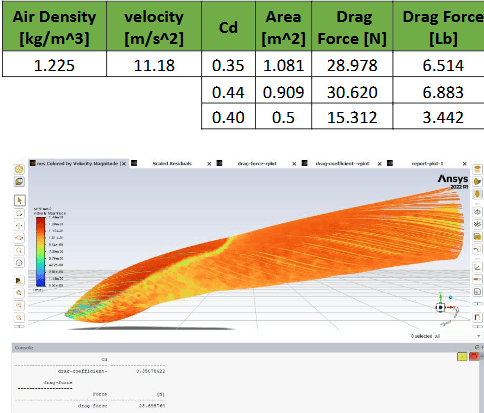Click the red button in the Console panel
Image resolution: width=484 pixels, height=413 pixels.
tap(474, 357)
